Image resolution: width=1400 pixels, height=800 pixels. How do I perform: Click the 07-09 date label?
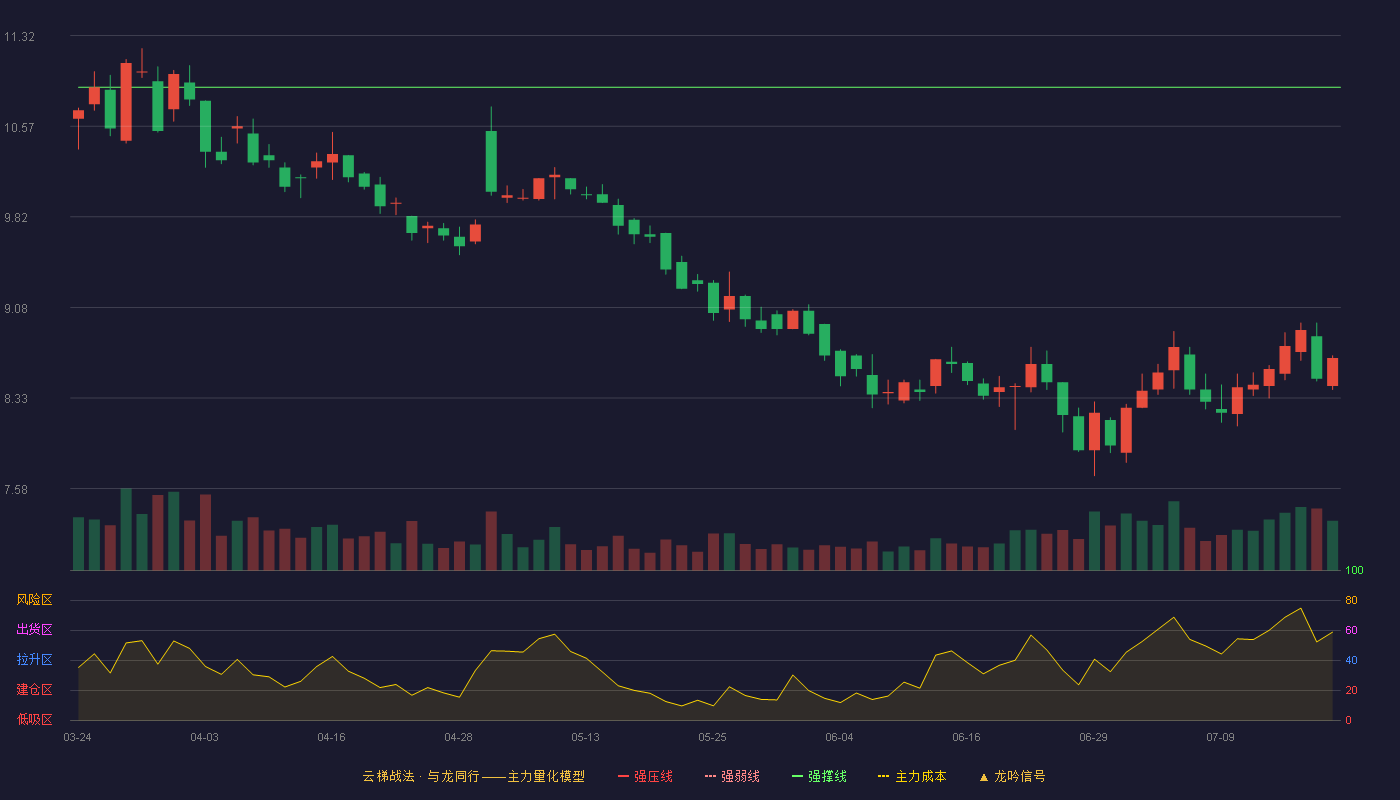coord(1220,737)
